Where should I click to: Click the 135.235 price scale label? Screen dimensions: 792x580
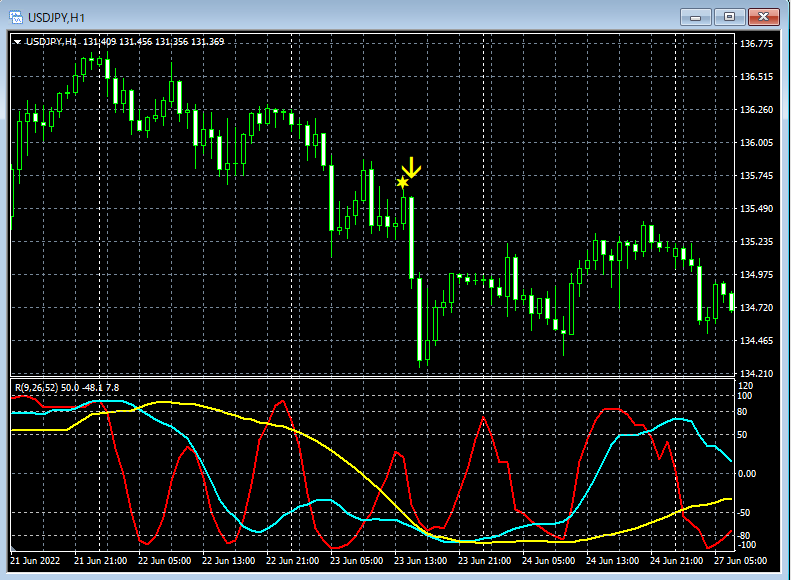[x=756, y=241]
